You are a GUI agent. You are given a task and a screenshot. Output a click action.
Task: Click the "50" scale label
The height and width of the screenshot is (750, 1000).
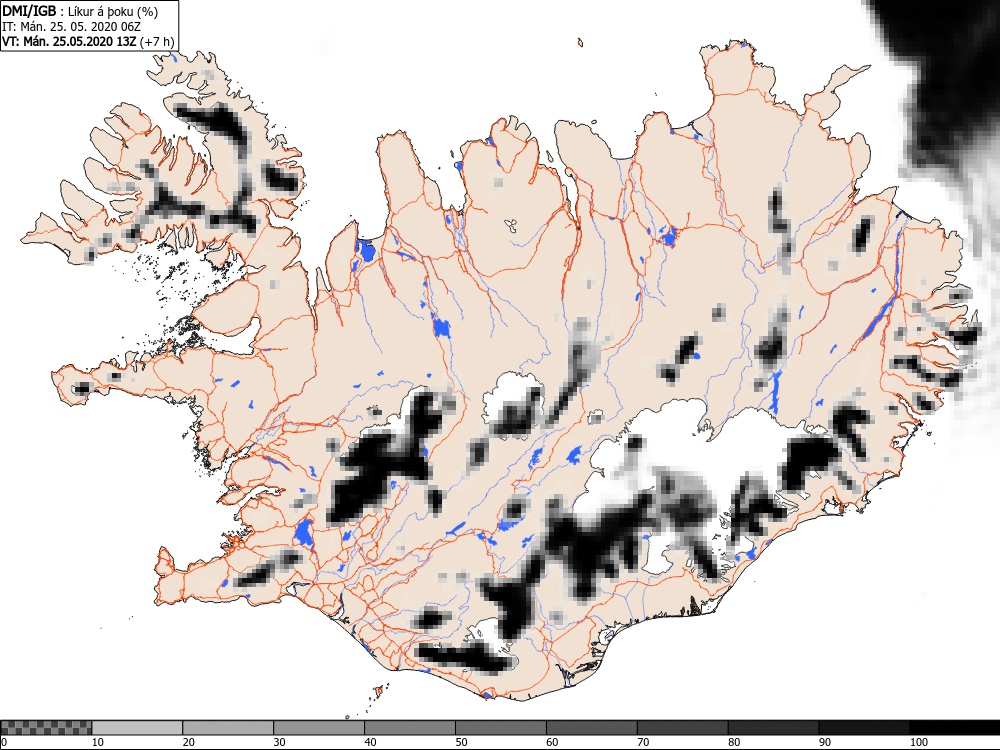[x=461, y=742]
